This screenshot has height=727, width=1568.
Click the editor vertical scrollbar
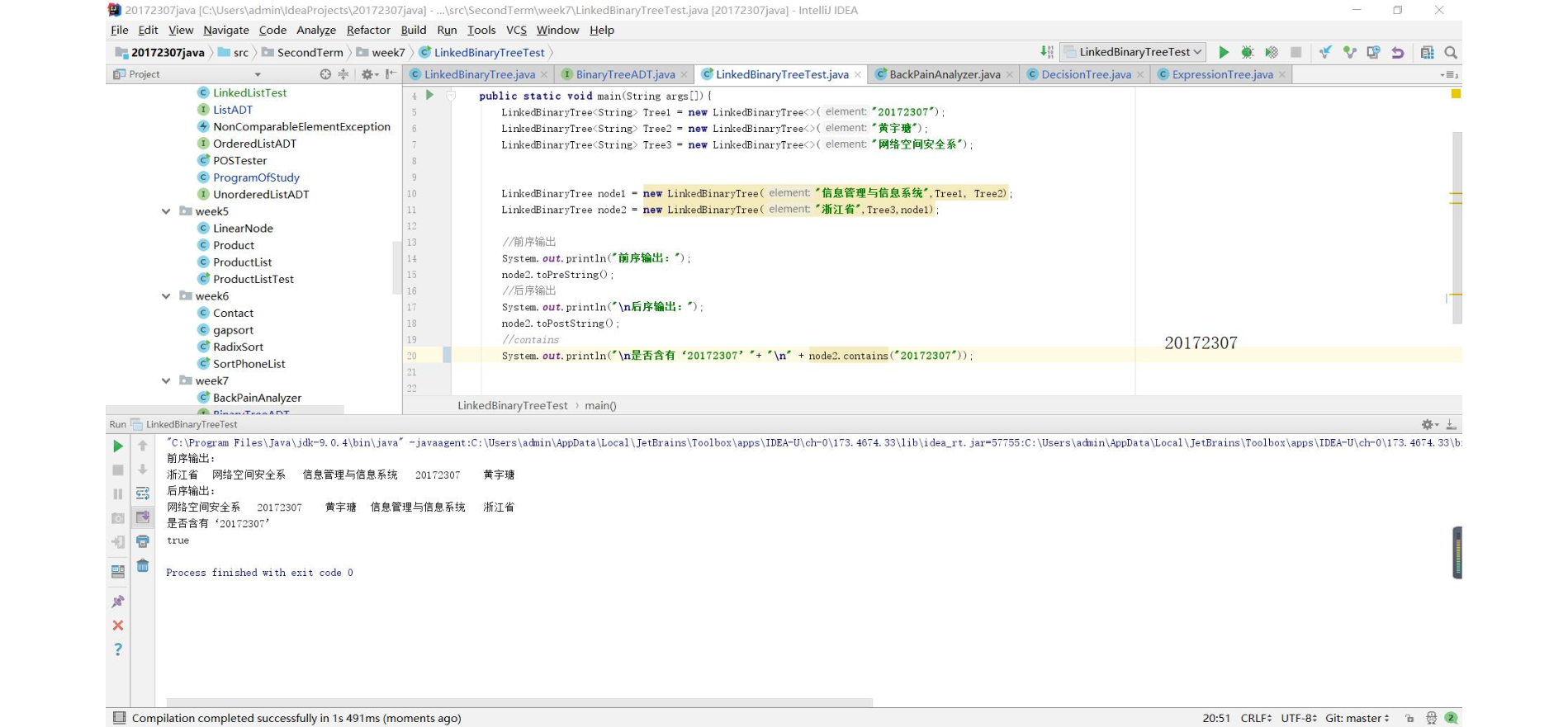pyautogui.click(x=1457, y=228)
